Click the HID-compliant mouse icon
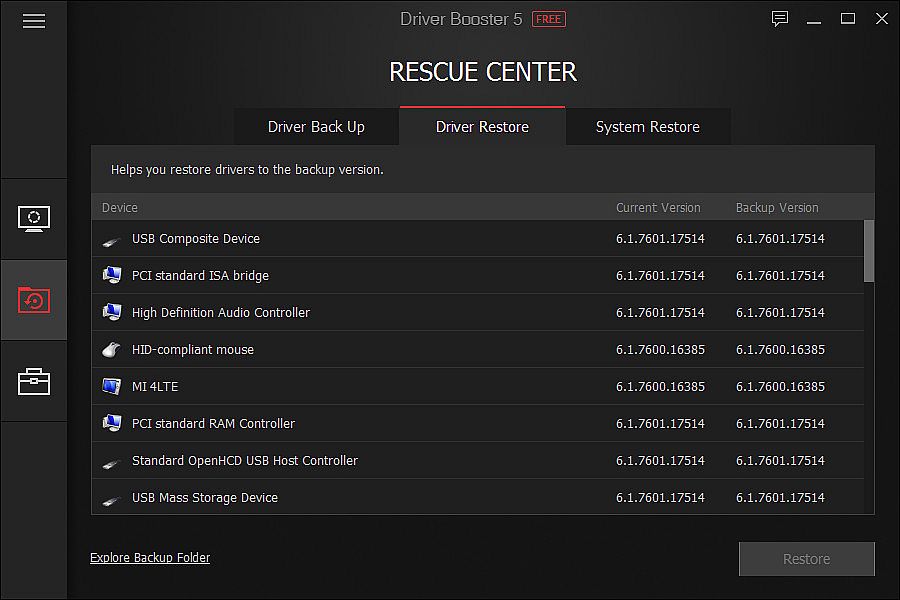The image size is (900, 600). pyautogui.click(x=111, y=349)
